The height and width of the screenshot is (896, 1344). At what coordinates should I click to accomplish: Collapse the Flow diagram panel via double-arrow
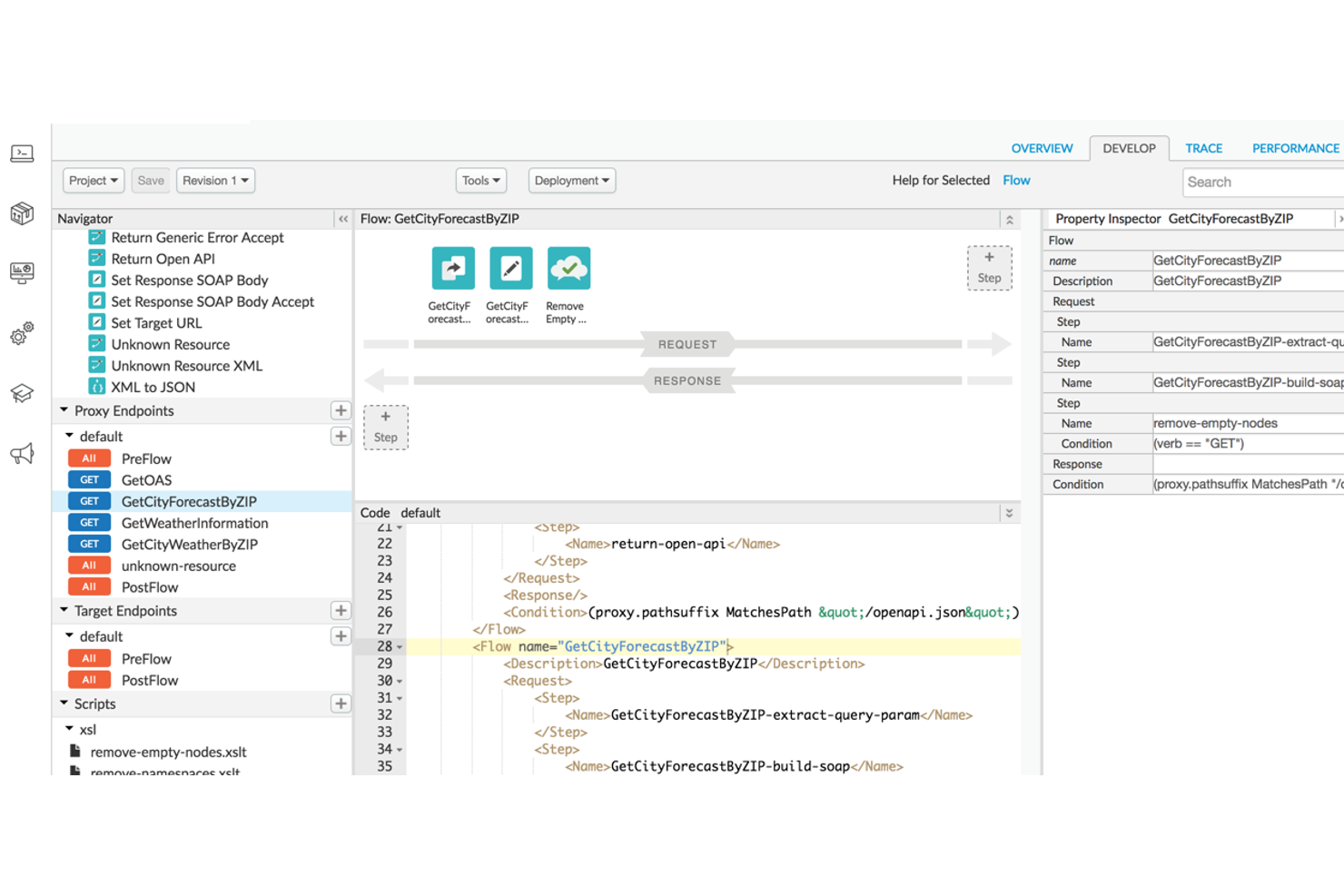[x=1007, y=219]
